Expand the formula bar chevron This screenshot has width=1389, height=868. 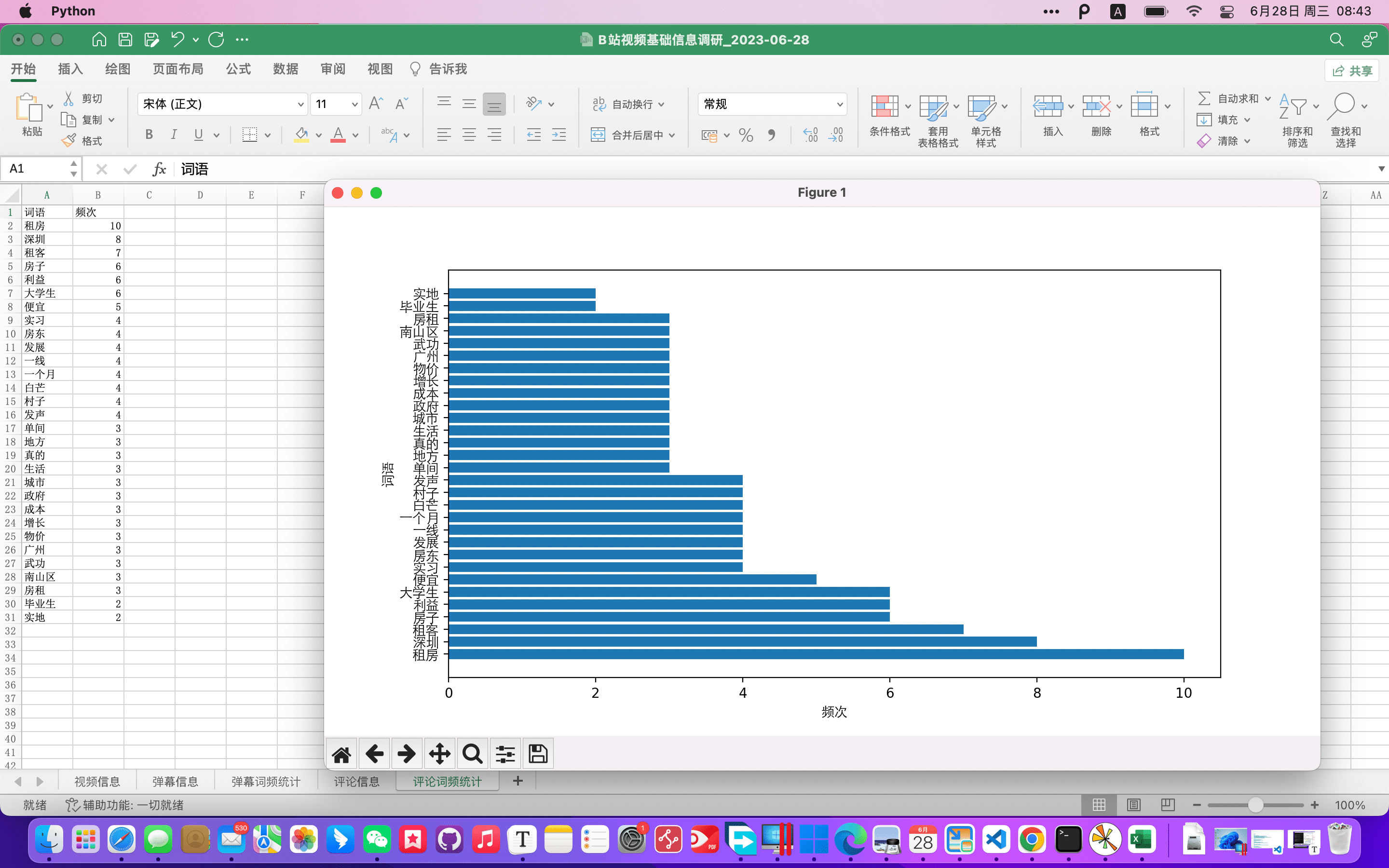pyautogui.click(x=1381, y=169)
